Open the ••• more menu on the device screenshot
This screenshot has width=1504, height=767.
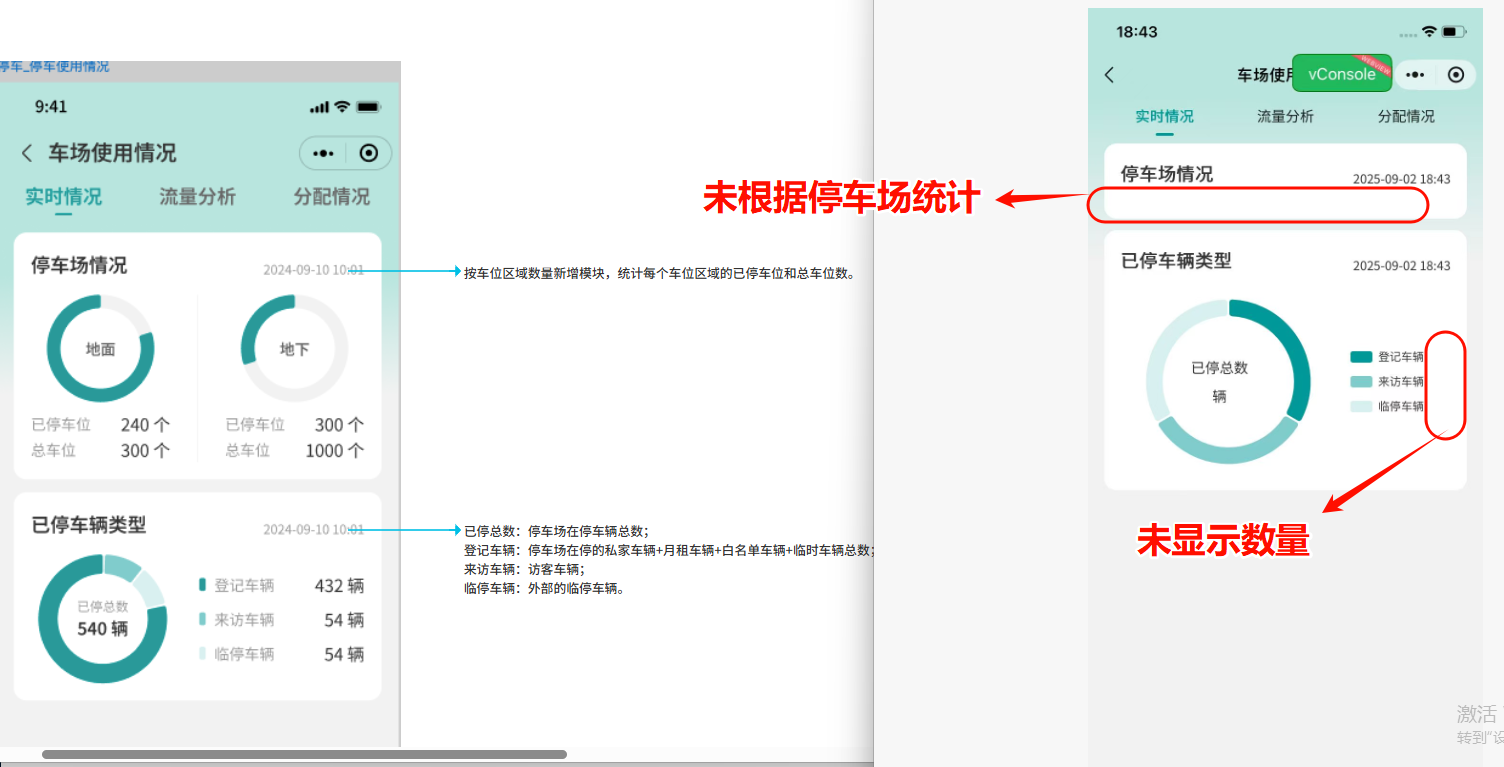[x=1416, y=74]
